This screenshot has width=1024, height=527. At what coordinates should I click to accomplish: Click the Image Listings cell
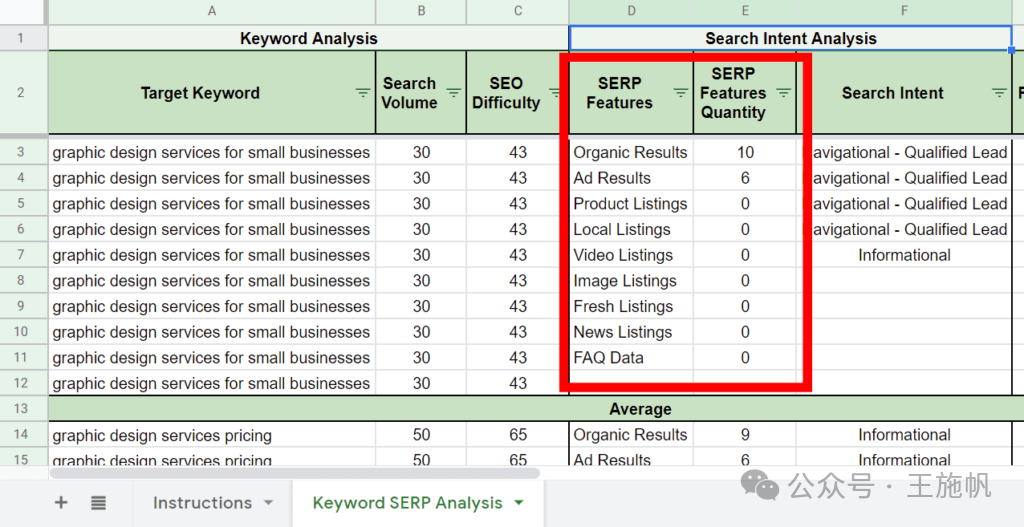(631, 281)
